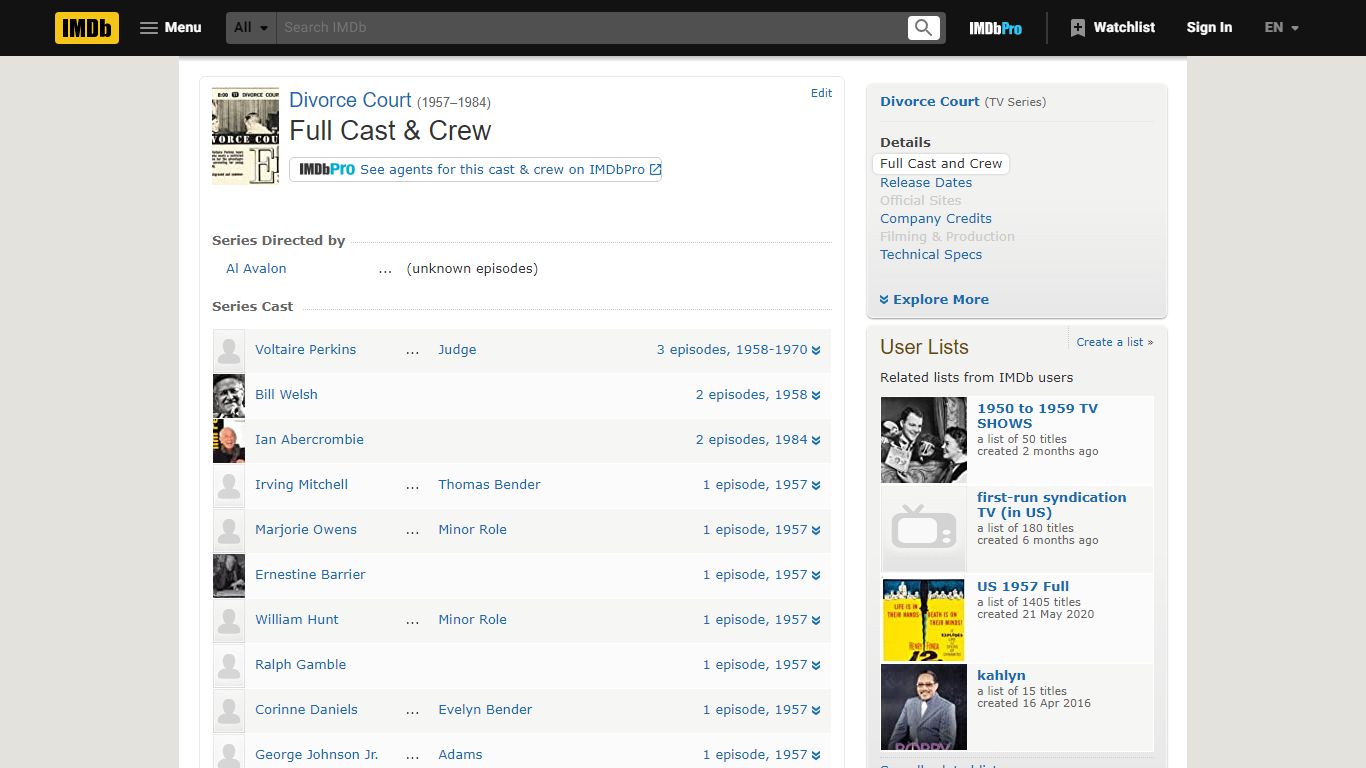Open Bill Welsh's name link

(x=286, y=395)
